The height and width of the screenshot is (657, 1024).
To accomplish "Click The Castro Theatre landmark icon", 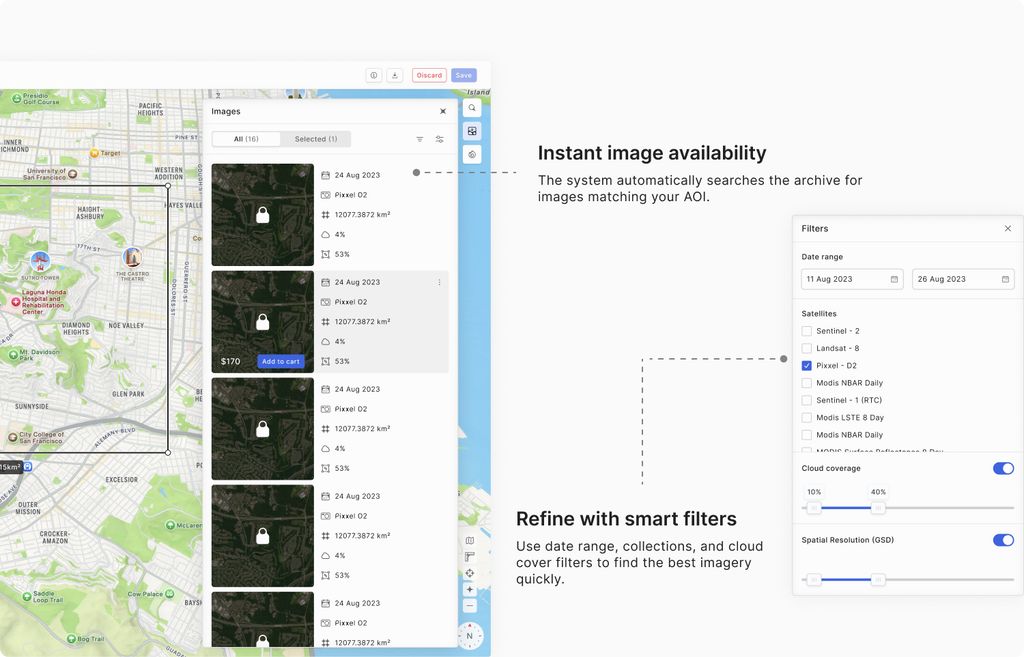I will pos(133,258).
